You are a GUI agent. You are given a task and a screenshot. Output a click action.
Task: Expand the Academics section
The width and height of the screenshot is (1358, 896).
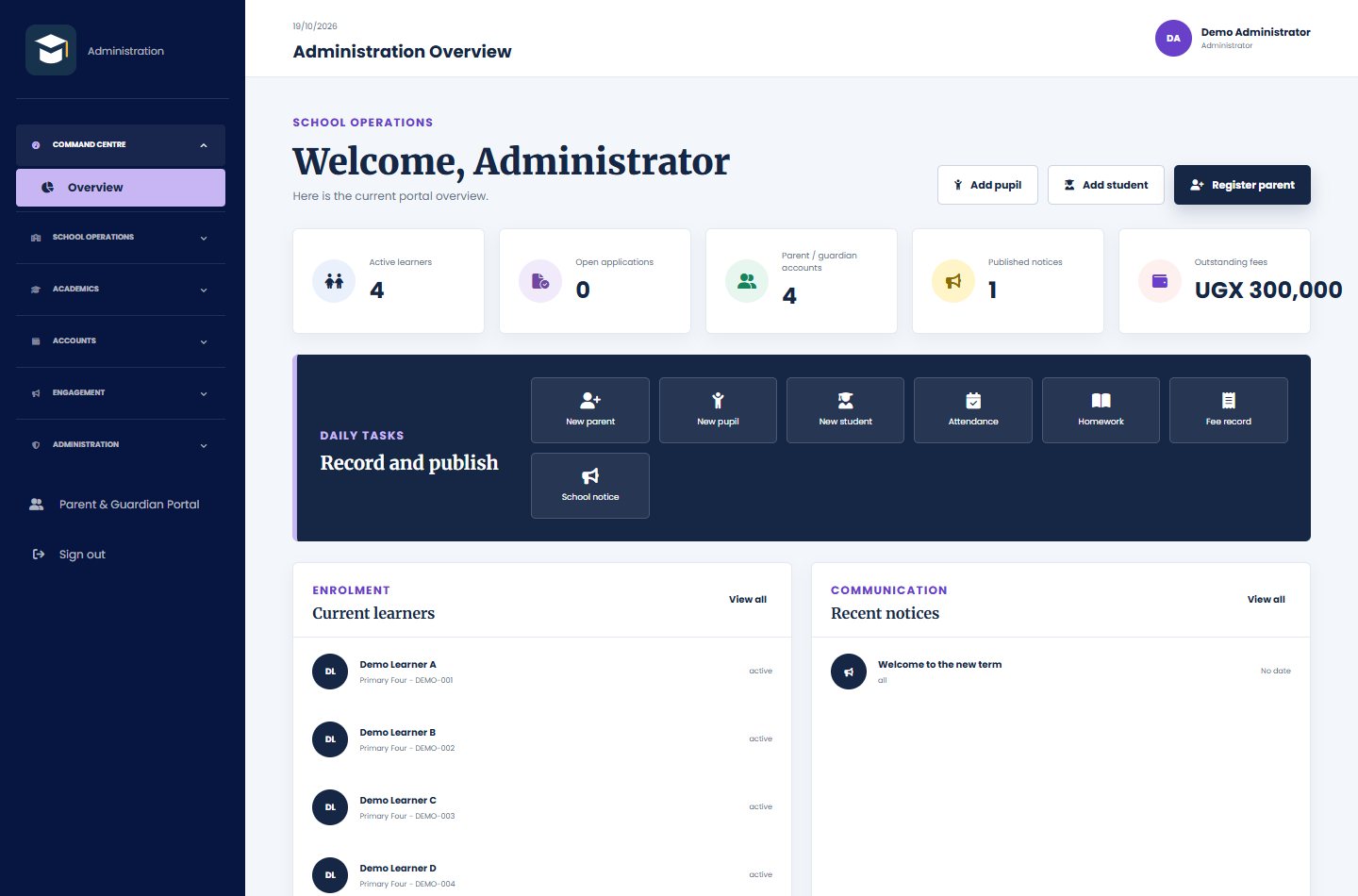[x=121, y=290]
